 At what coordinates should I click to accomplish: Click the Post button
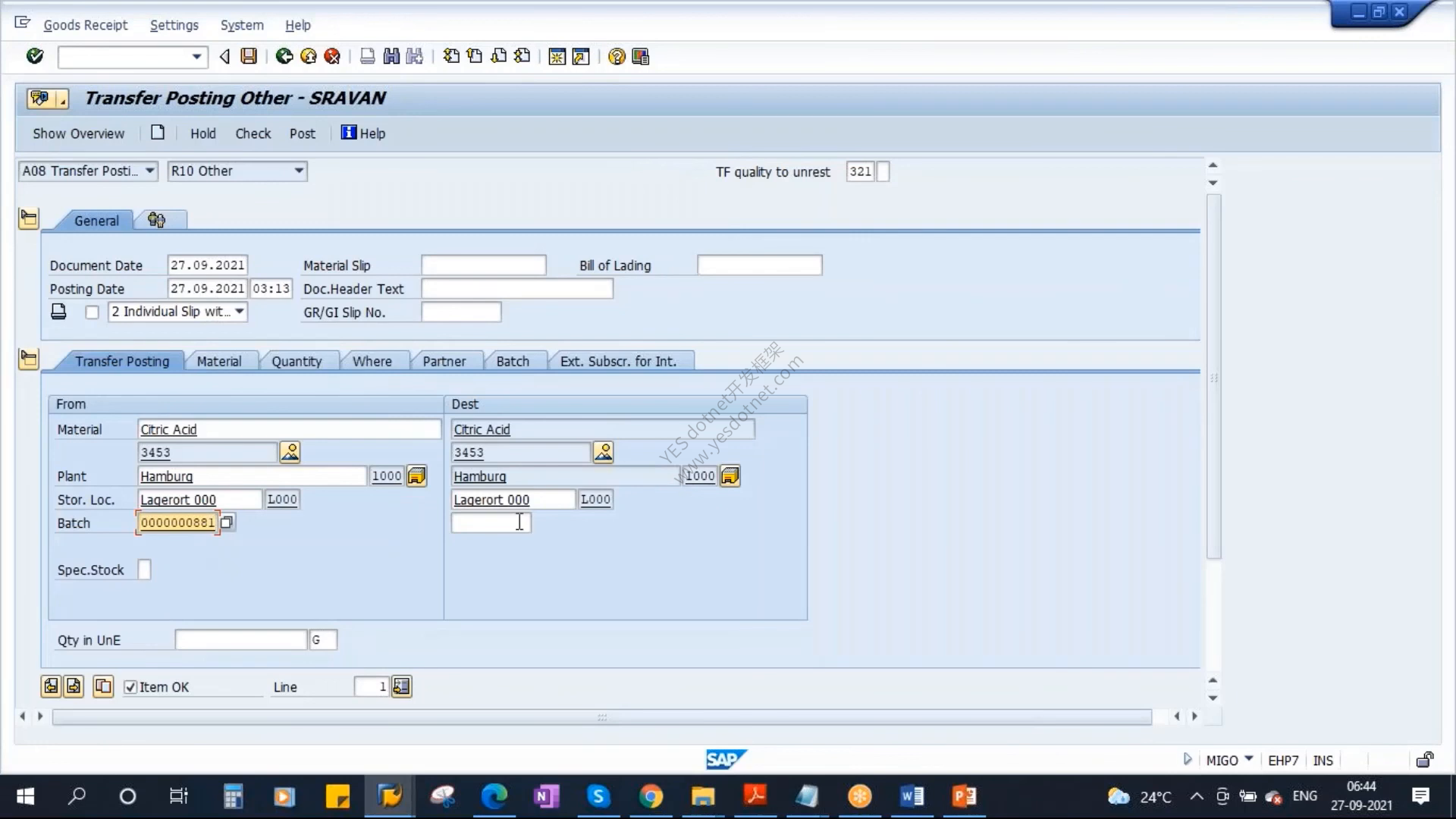(302, 133)
